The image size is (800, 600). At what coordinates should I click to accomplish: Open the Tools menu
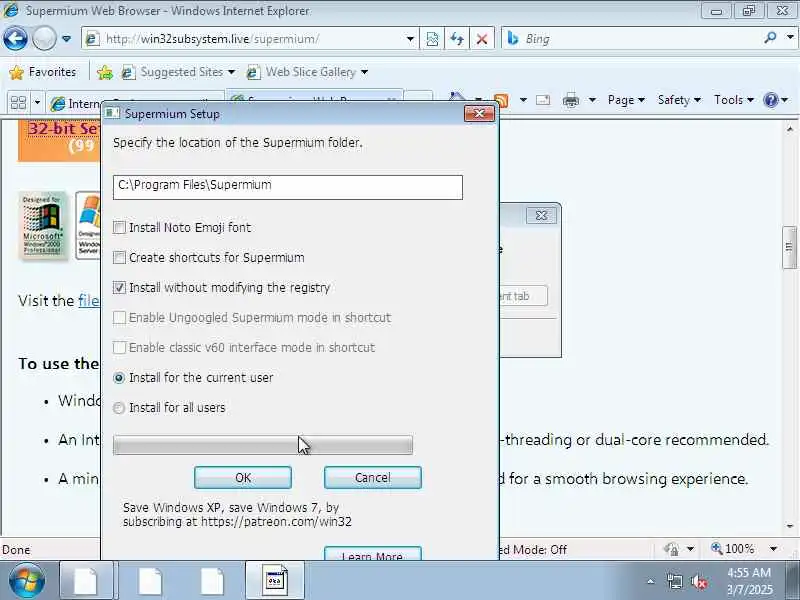(x=734, y=100)
